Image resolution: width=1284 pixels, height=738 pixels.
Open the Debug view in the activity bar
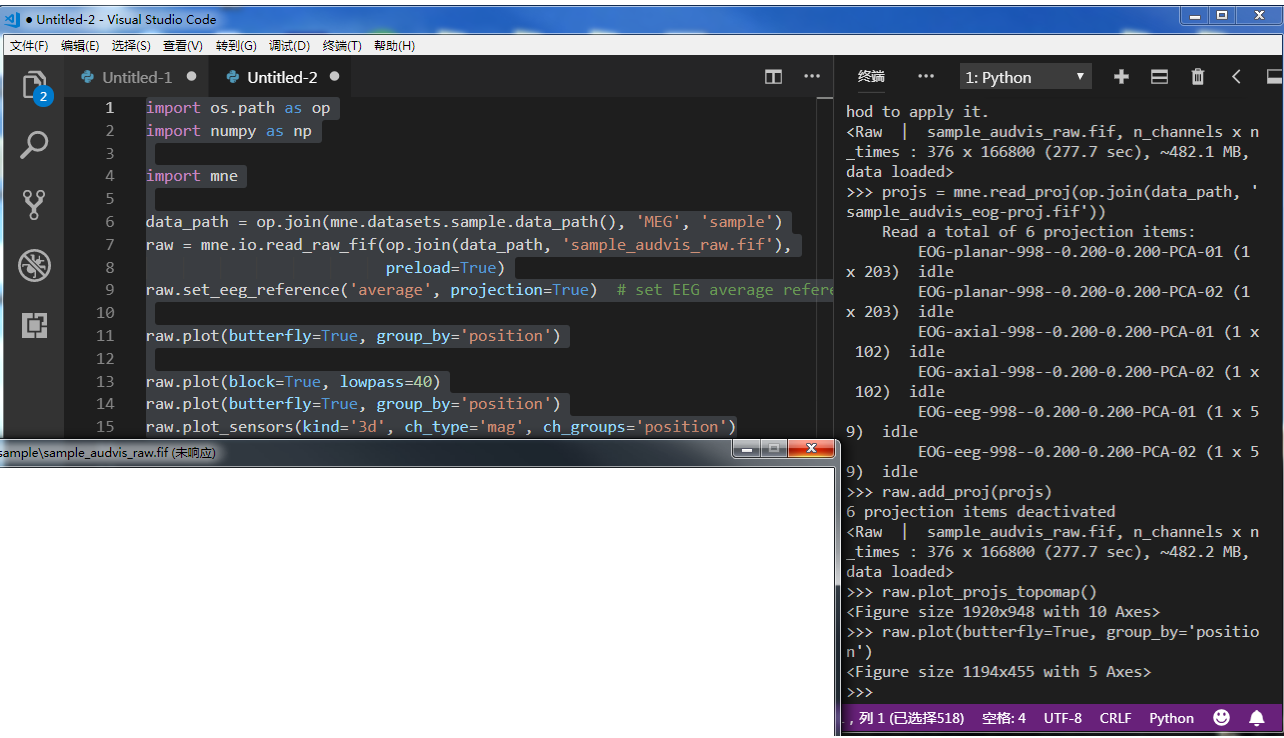click(x=35, y=265)
